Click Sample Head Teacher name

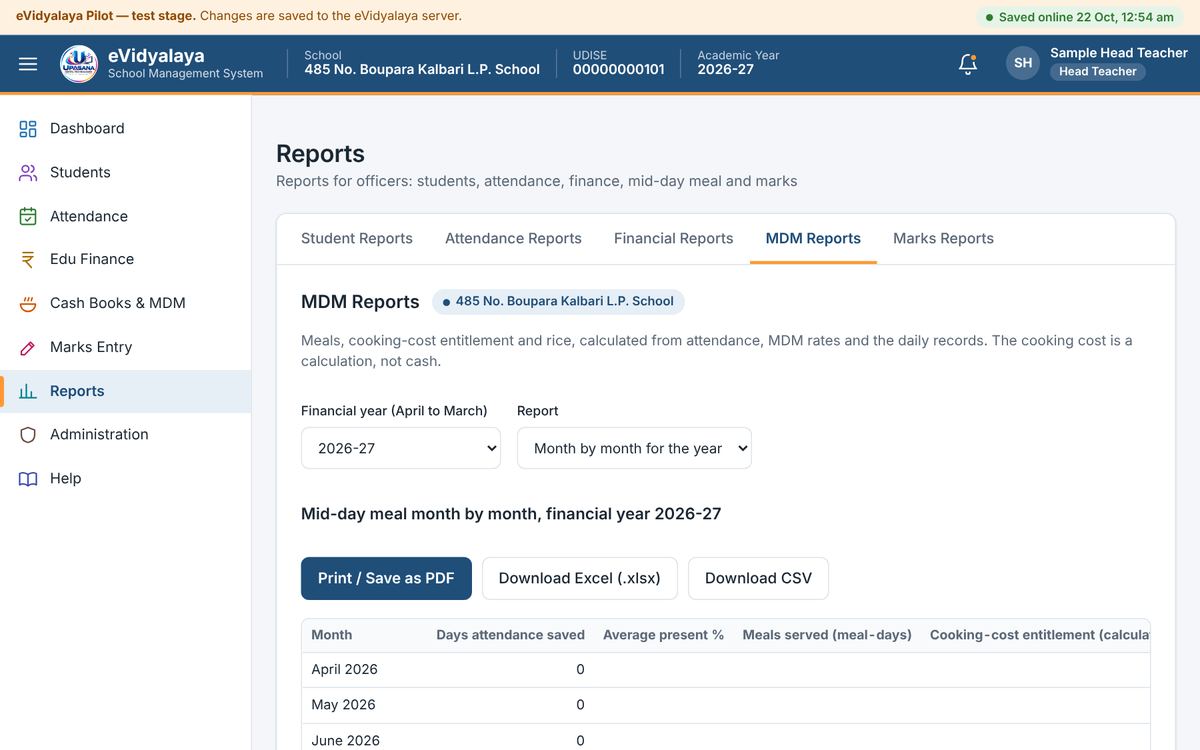(1119, 52)
